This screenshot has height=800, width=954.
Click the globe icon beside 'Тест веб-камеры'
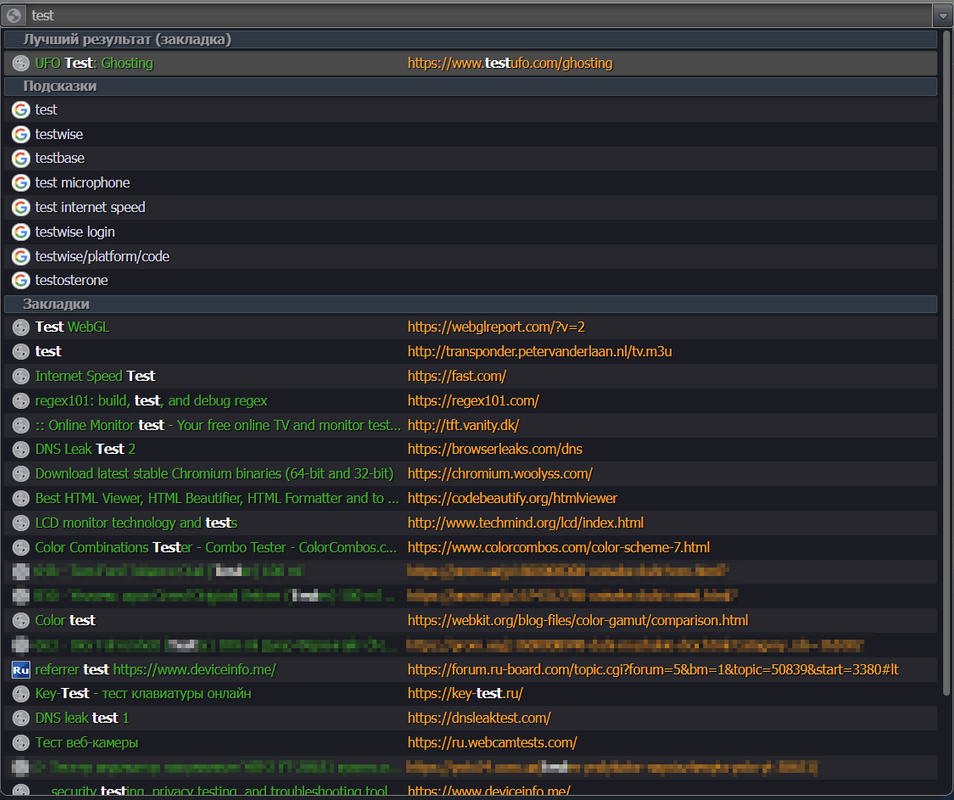(x=21, y=743)
